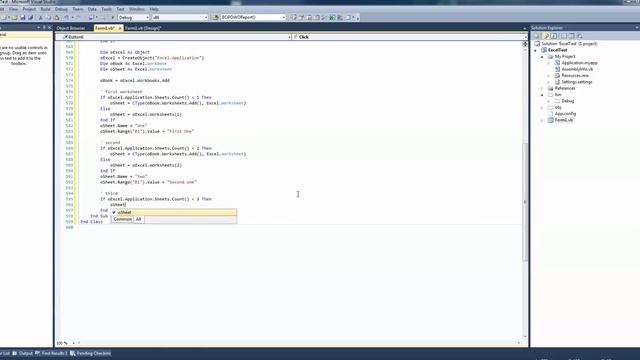Click View Designer icon in Solution Explorer
This screenshot has width=640, height=360.
[571, 36]
